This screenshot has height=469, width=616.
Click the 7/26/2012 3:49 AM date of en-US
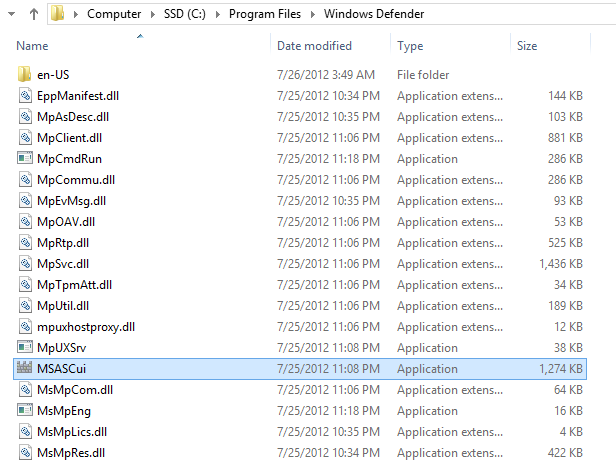326,75
